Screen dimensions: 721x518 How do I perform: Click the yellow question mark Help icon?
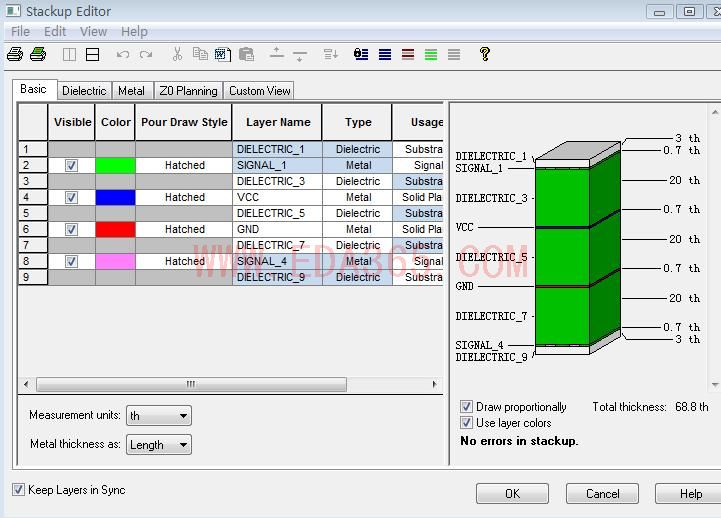coord(484,54)
